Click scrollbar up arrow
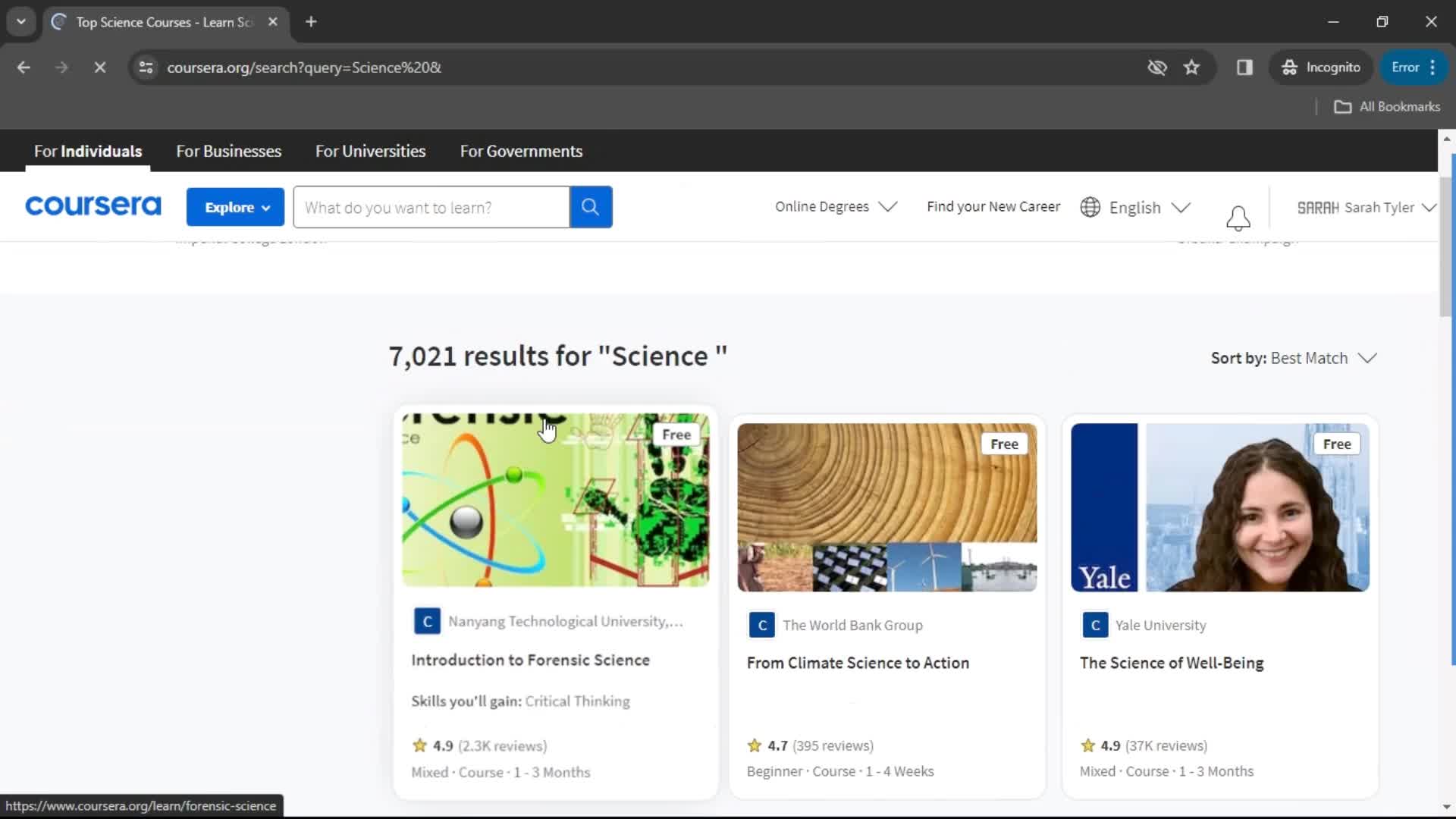The height and width of the screenshot is (819, 1456). point(1447,139)
